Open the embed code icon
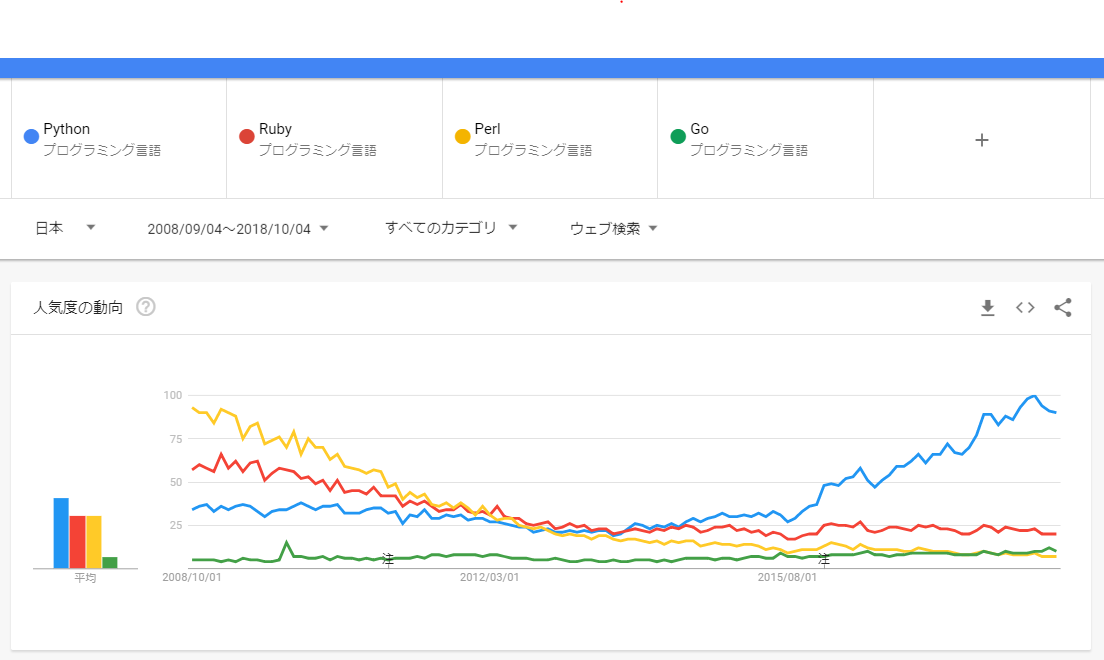The width and height of the screenshot is (1104, 660). pyautogui.click(x=1025, y=308)
